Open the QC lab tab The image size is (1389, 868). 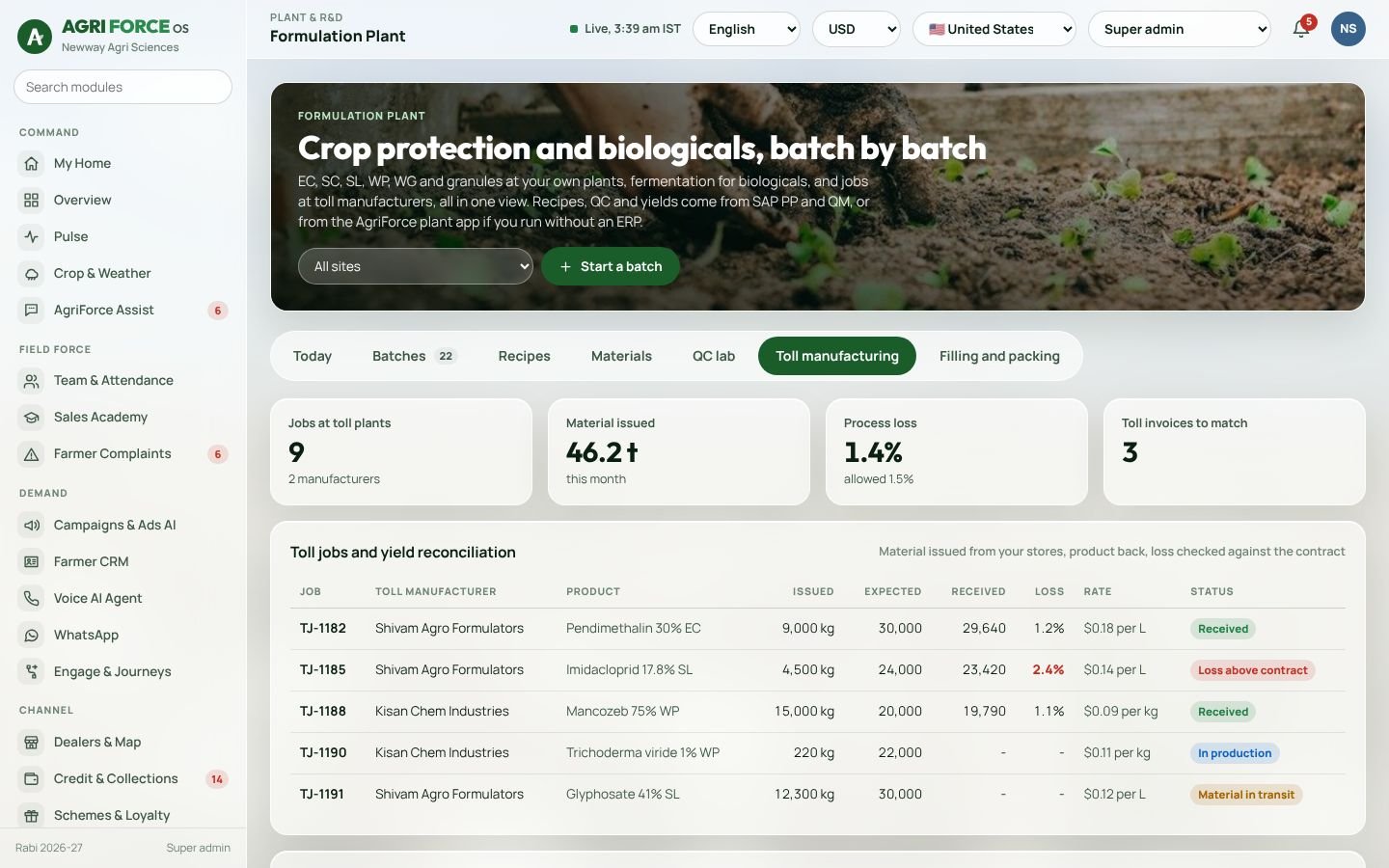click(x=714, y=356)
